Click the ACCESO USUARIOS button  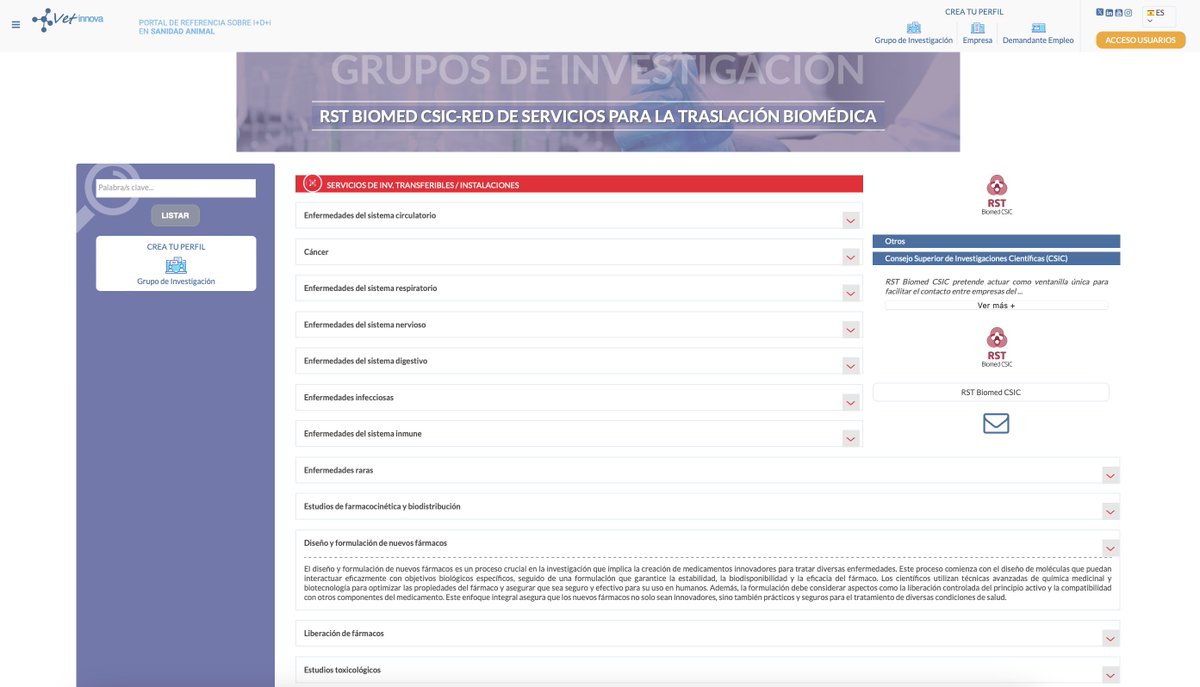point(1141,40)
